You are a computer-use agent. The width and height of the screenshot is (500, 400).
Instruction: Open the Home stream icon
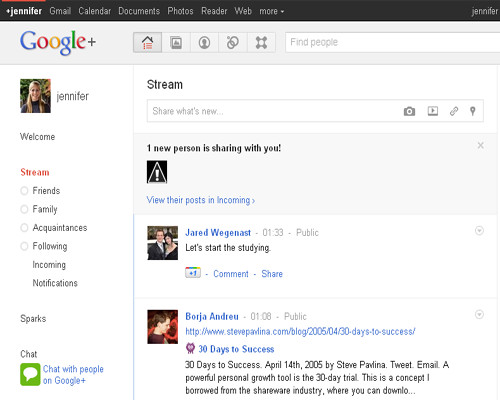148,42
